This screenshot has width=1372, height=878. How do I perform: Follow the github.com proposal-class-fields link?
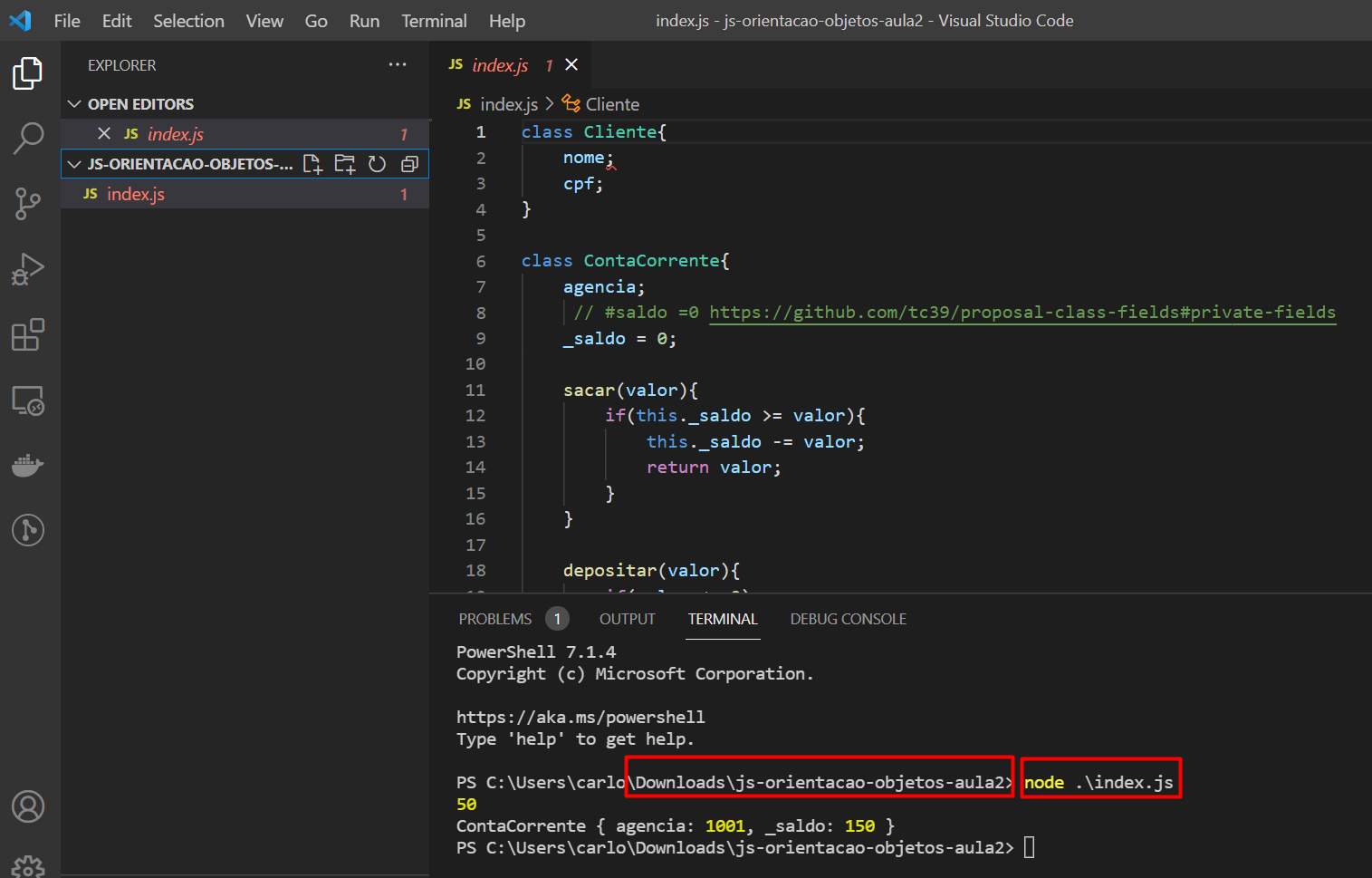[1022, 313]
